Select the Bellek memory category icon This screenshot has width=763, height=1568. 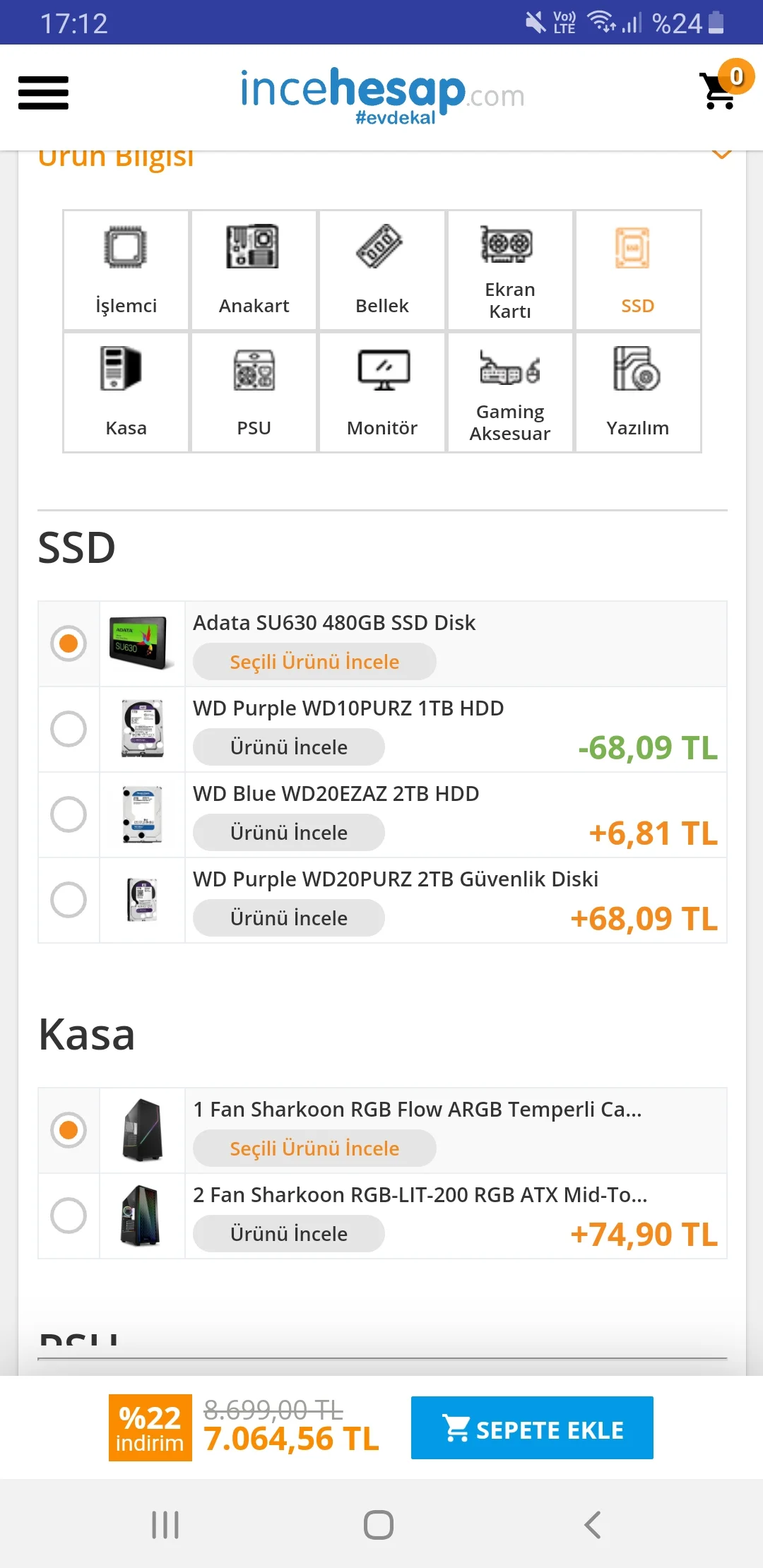click(x=381, y=270)
